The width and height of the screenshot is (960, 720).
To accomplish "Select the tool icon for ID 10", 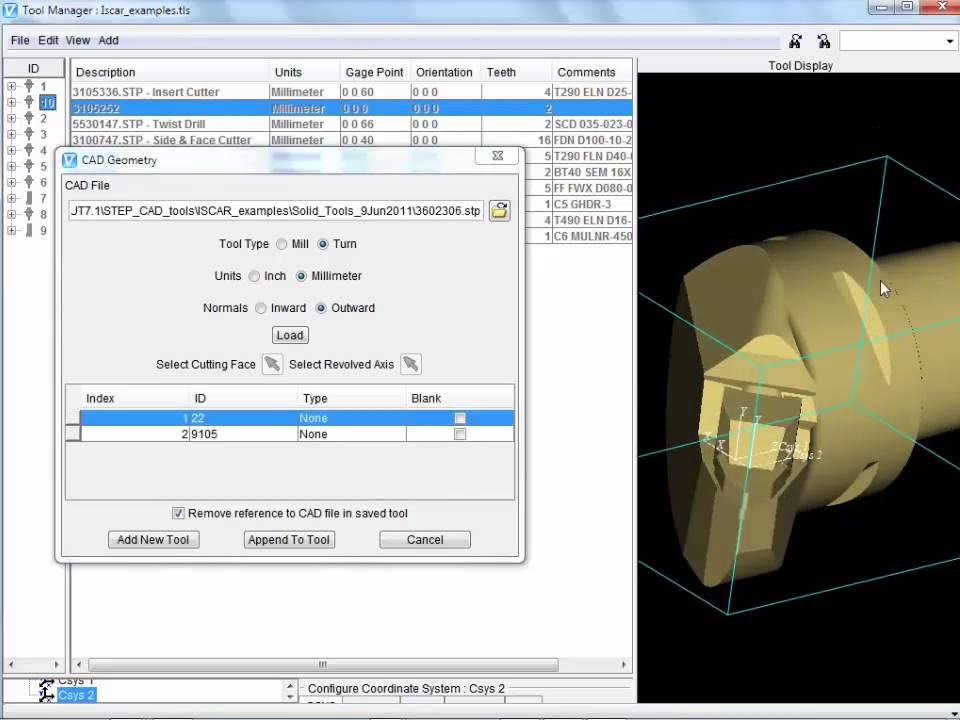I will coord(29,102).
